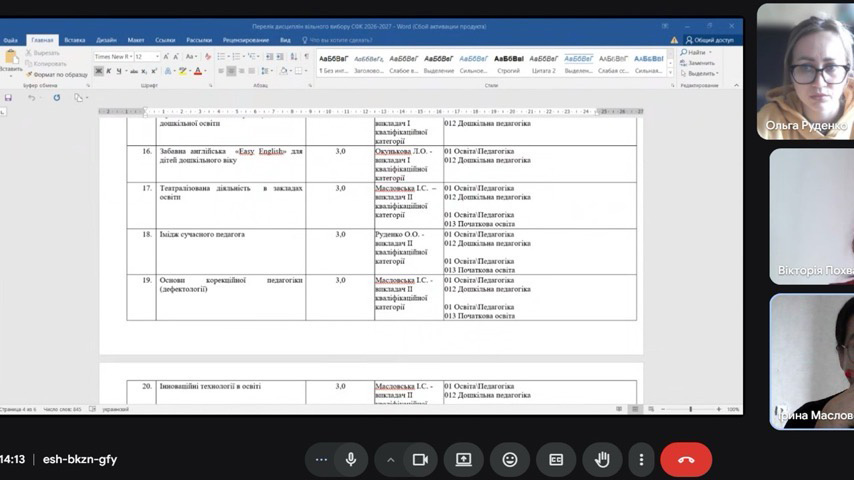Toggle closed captions in the meeting
This screenshot has width=854, height=480.
(x=556, y=459)
